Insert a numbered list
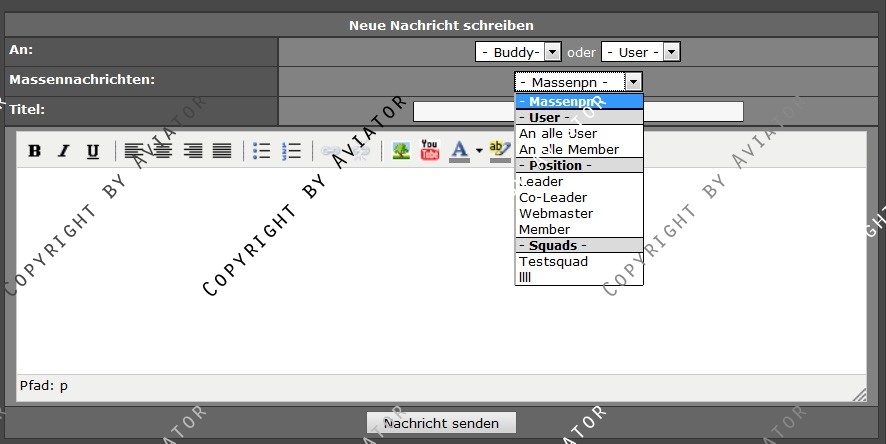 point(292,151)
